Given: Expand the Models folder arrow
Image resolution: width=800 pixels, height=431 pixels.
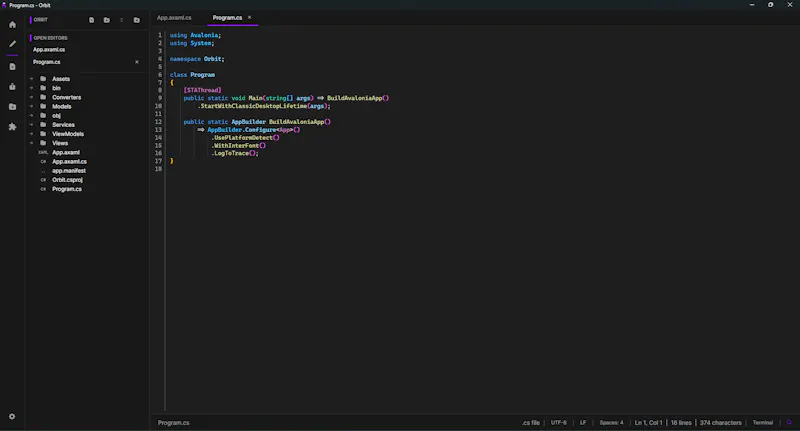Looking at the screenshot, I should pos(31,106).
